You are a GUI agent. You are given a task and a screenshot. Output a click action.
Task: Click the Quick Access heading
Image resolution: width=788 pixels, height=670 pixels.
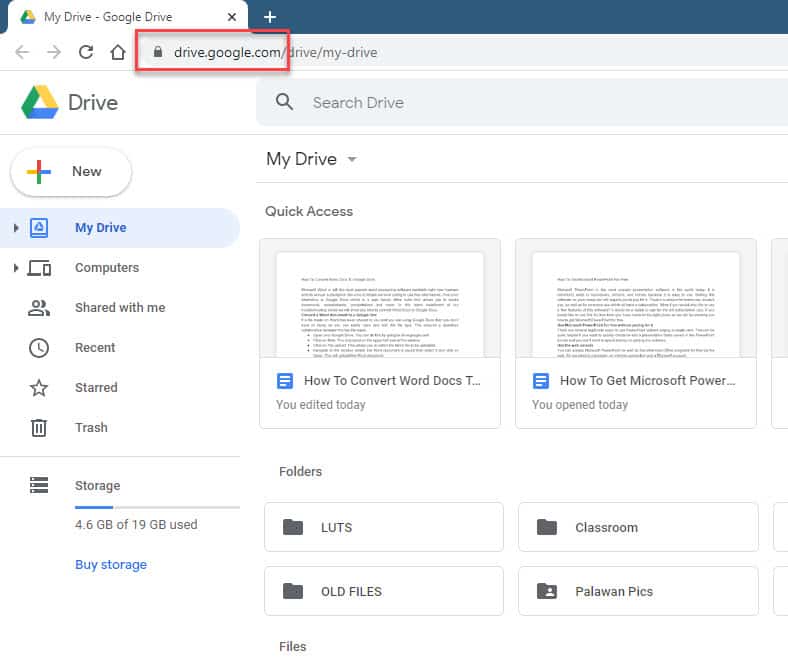[x=309, y=211]
